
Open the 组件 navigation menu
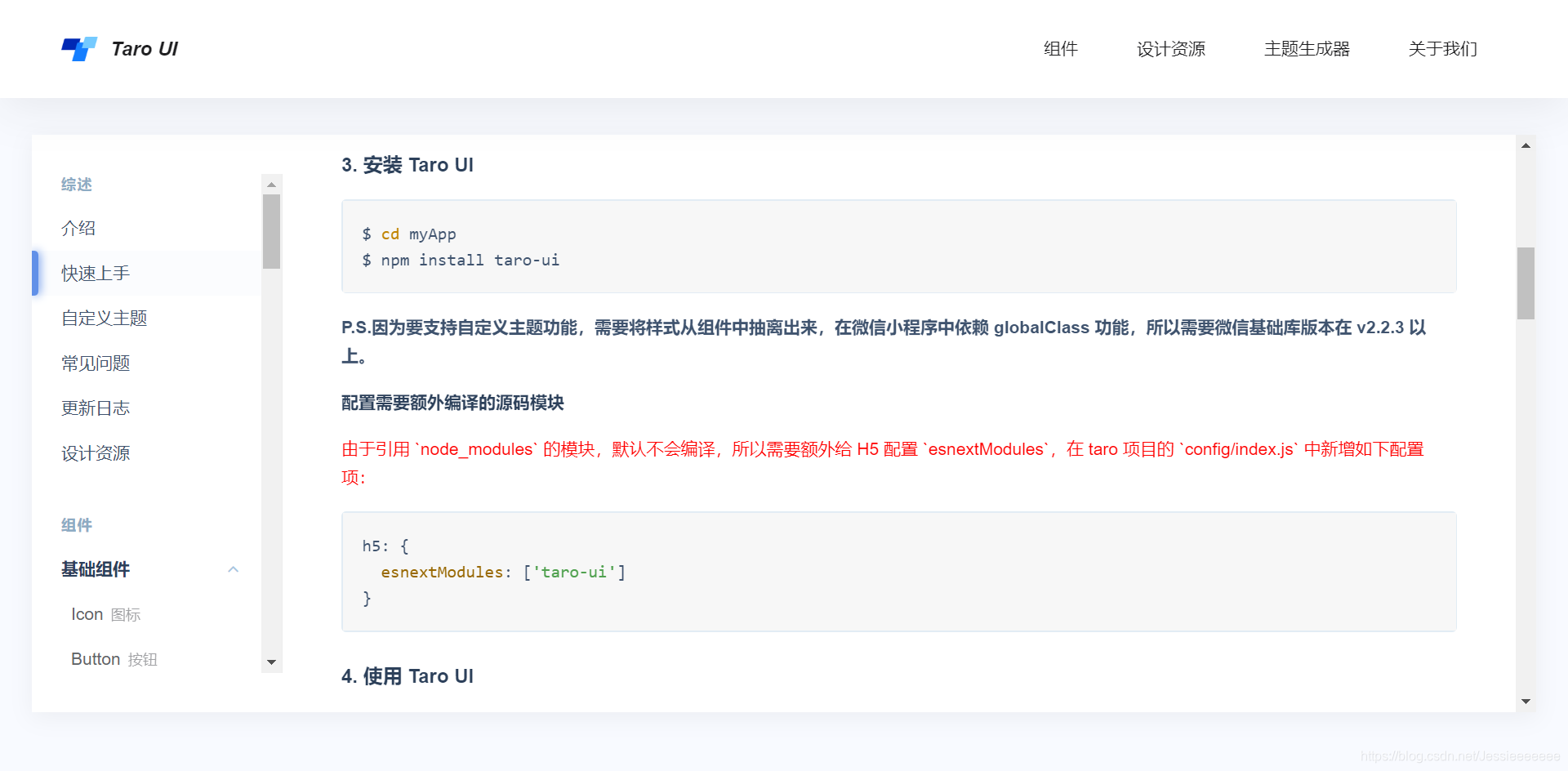[1061, 49]
